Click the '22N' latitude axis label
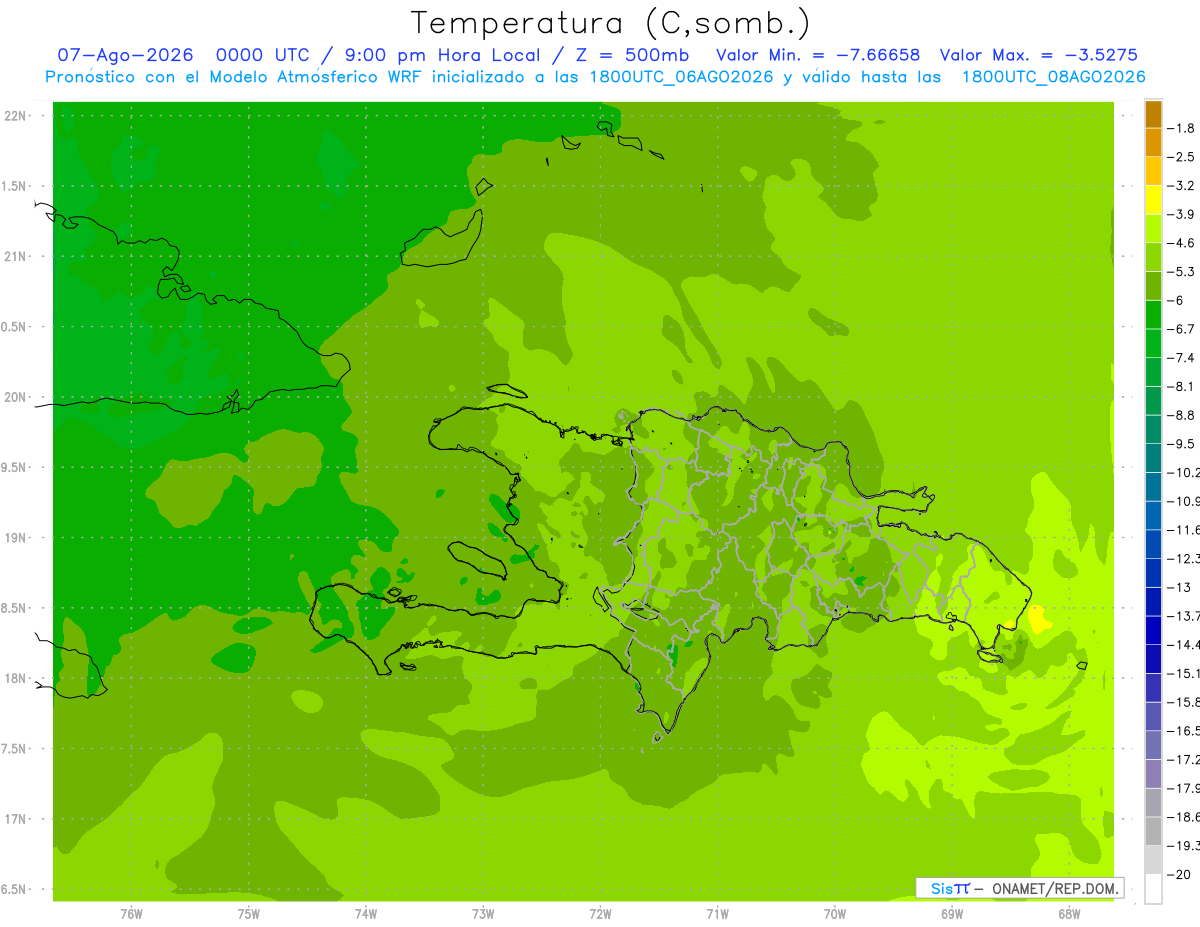 point(16,116)
